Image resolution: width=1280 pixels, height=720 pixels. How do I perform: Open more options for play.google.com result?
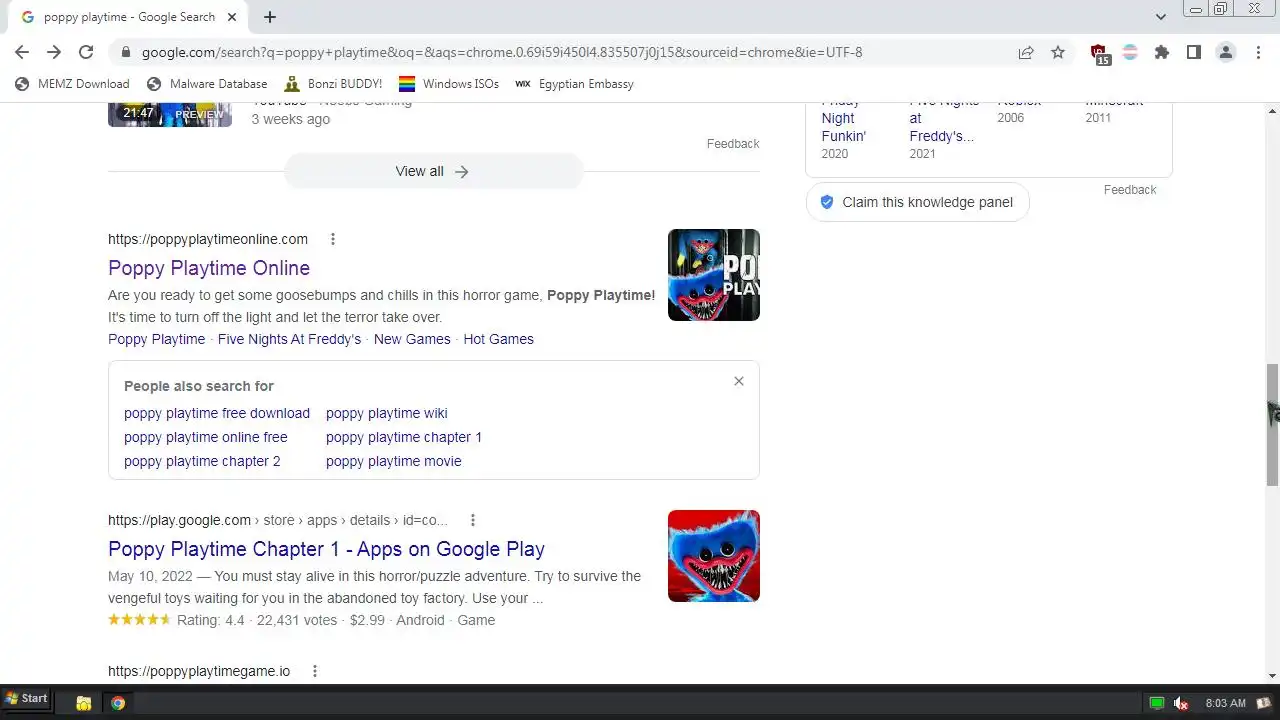(473, 520)
